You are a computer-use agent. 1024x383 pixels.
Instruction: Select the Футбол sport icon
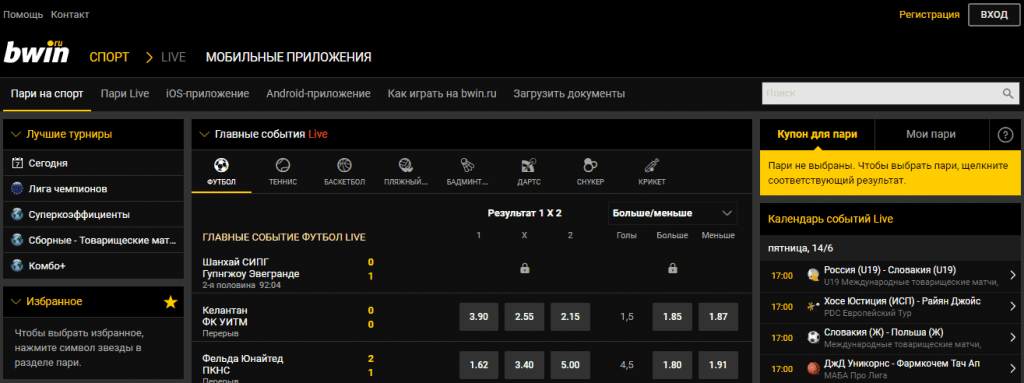[x=221, y=165]
